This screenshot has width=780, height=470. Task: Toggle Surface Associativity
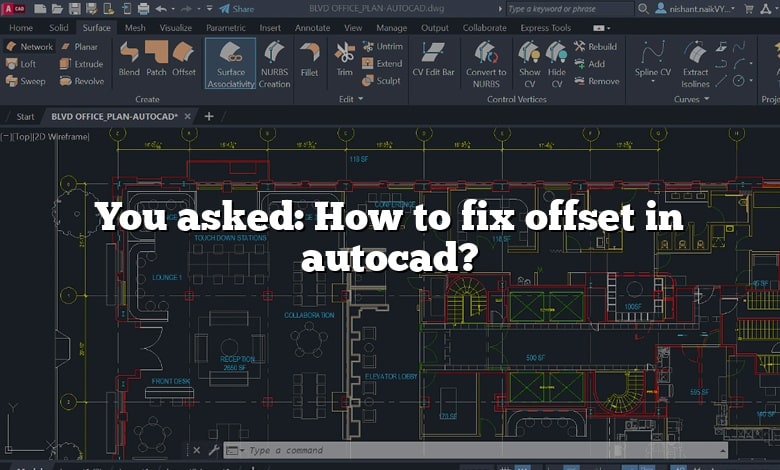point(230,62)
